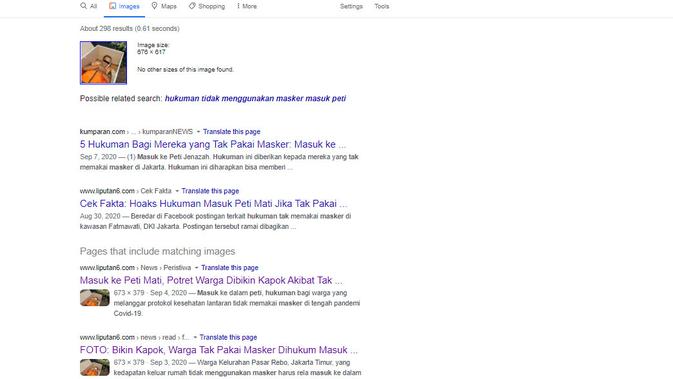This screenshot has width=673, height=379.
Task: Open Masuk ke Peti Mati, Potret Warga result
Action: point(211,280)
